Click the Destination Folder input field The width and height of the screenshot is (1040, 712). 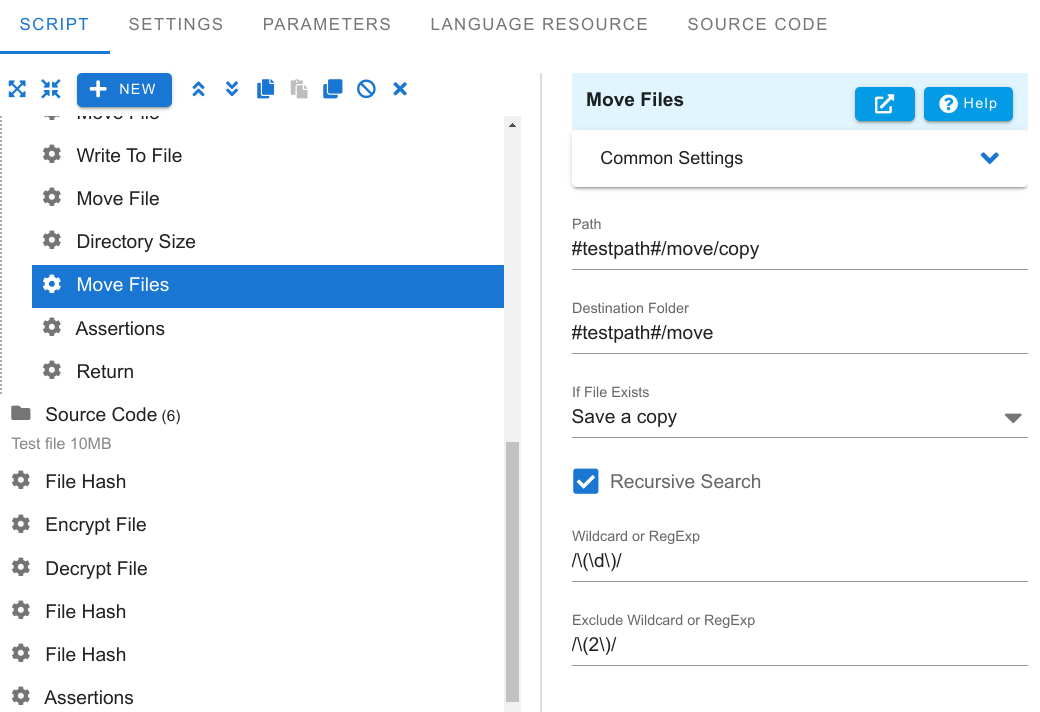[x=799, y=333]
